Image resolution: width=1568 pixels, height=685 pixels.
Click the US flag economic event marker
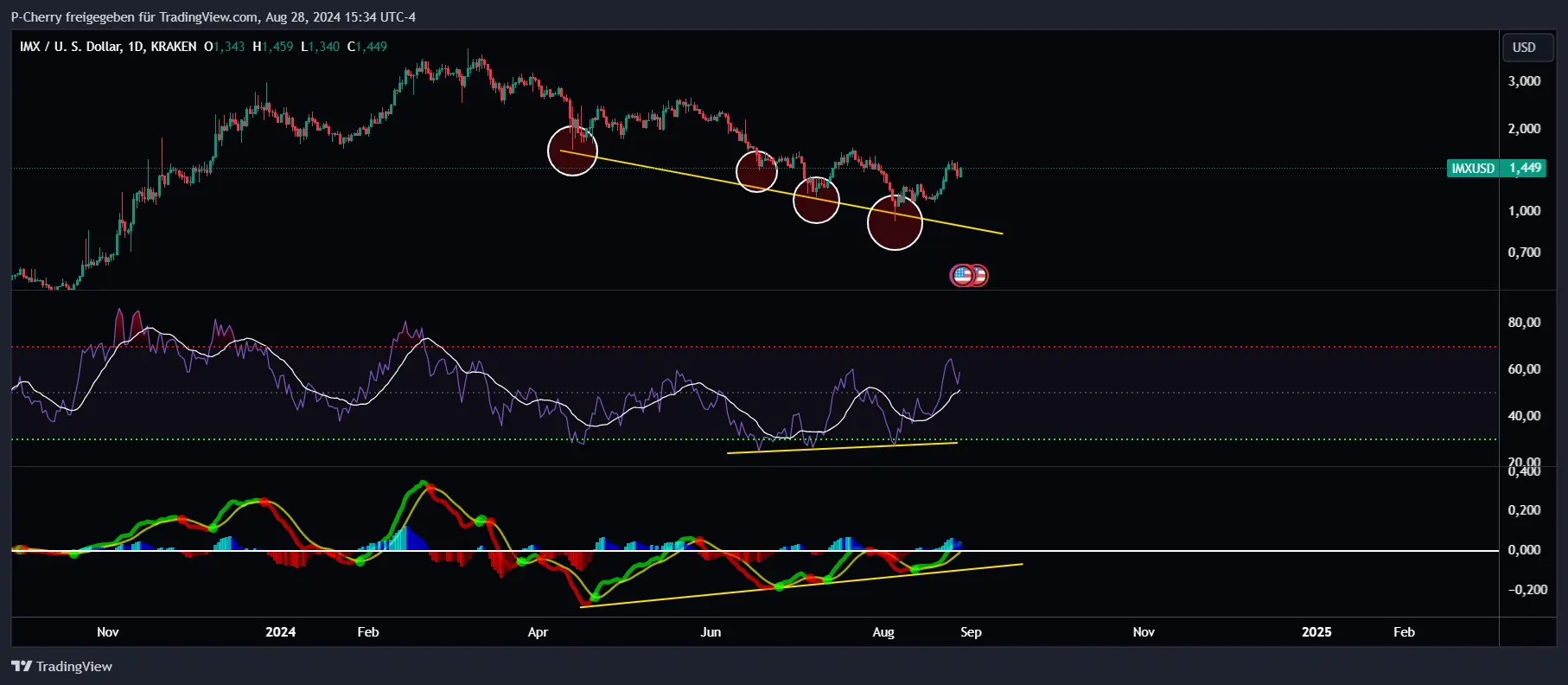(x=963, y=276)
